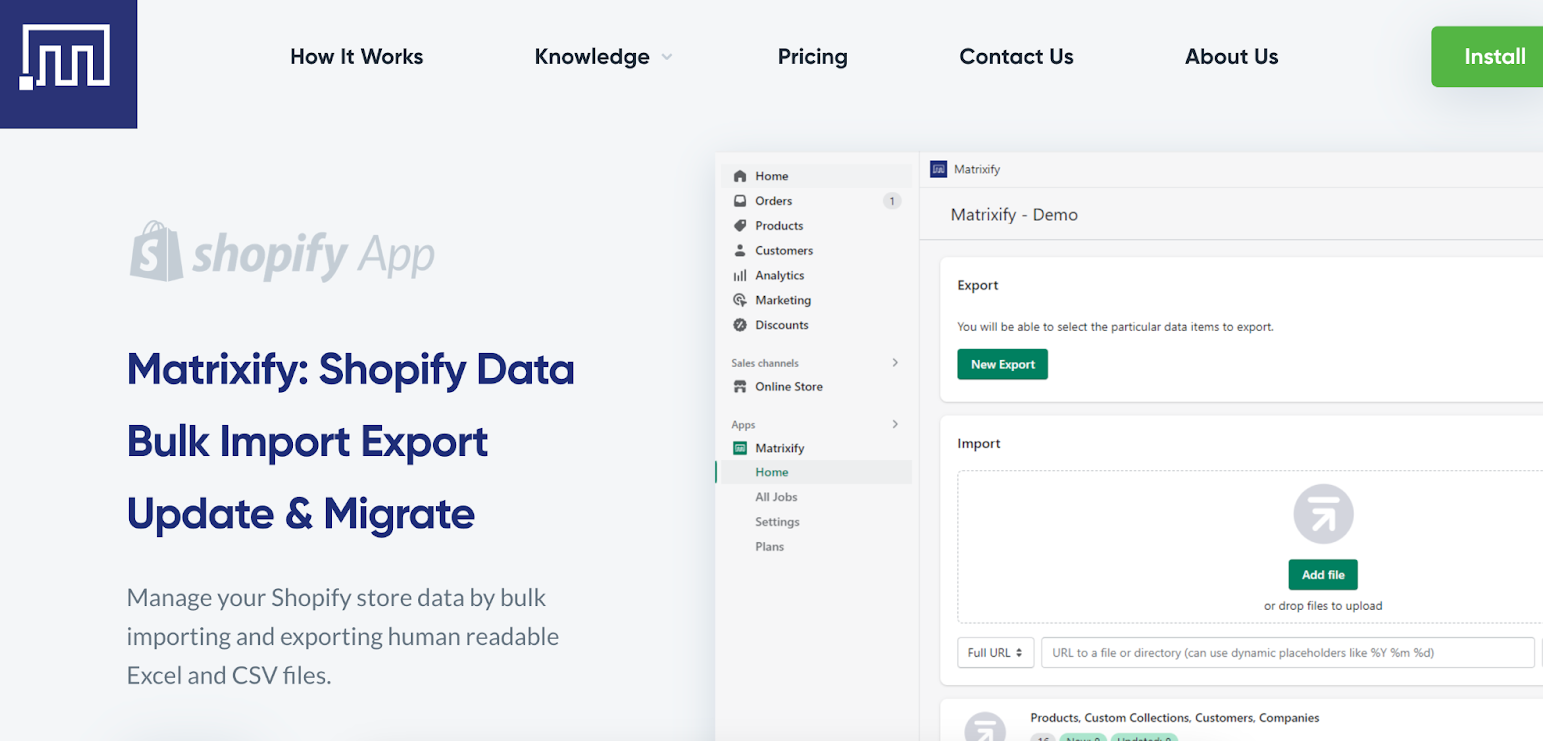Open Online Store under Sales channels
This screenshot has height=741, width=1543.
789,387
